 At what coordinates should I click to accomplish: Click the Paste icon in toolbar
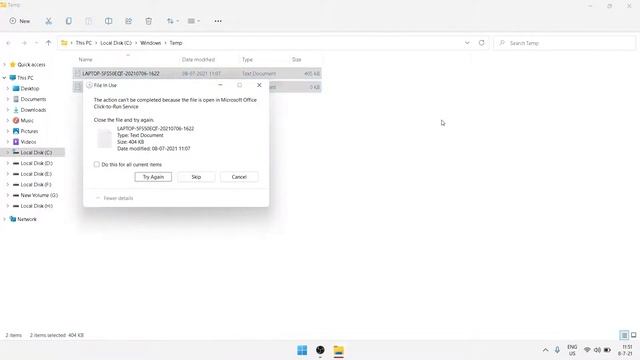tap(89, 21)
